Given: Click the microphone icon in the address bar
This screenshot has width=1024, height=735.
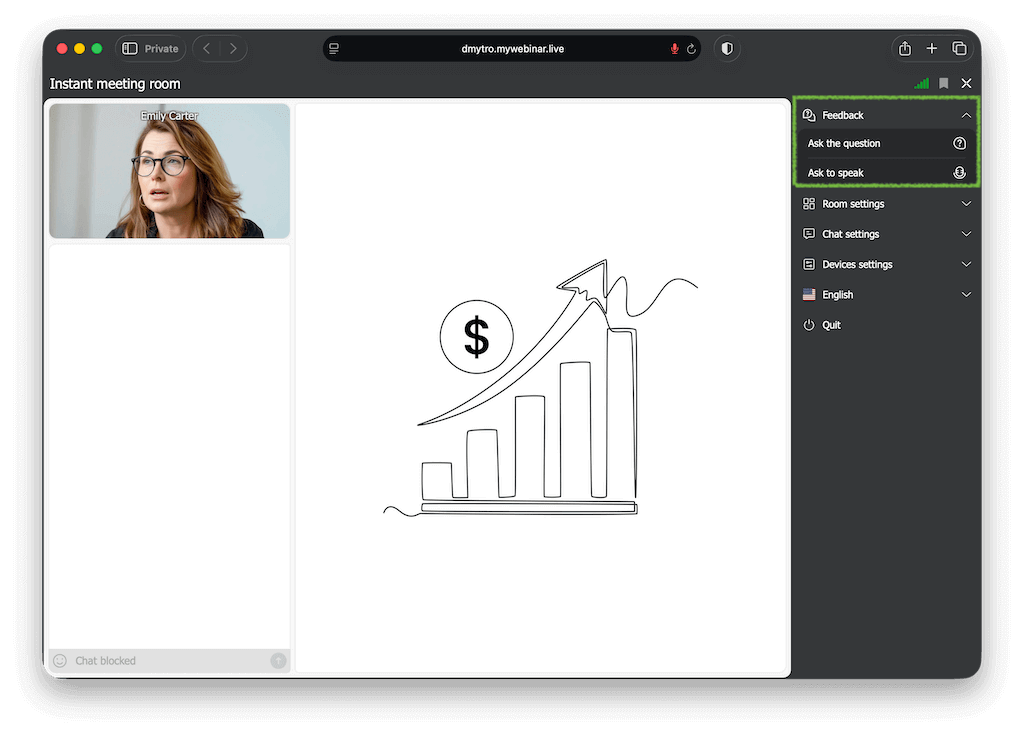Looking at the screenshot, I should pyautogui.click(x=674, y=48).
